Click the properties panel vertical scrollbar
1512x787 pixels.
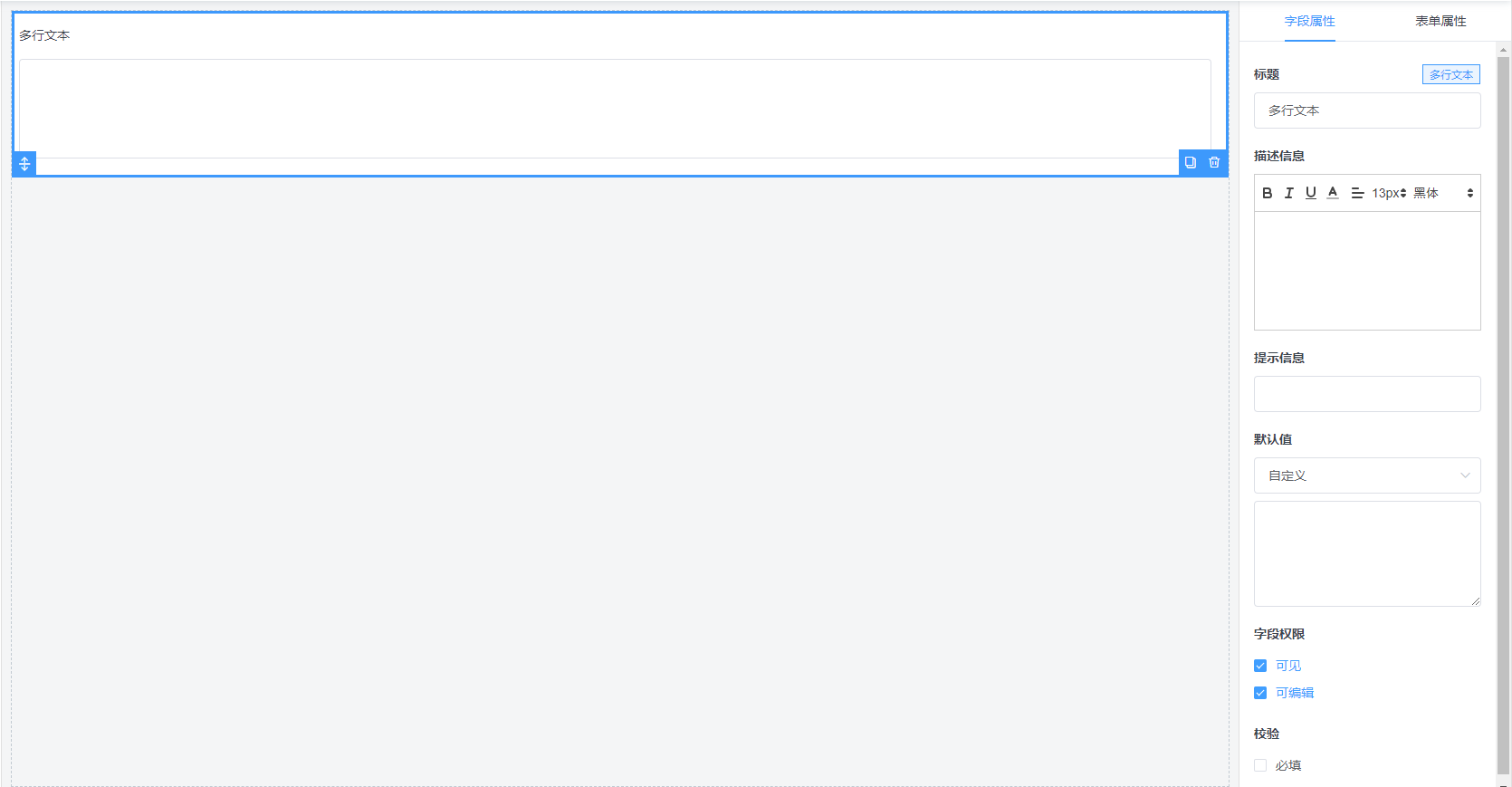(1504, 362)
